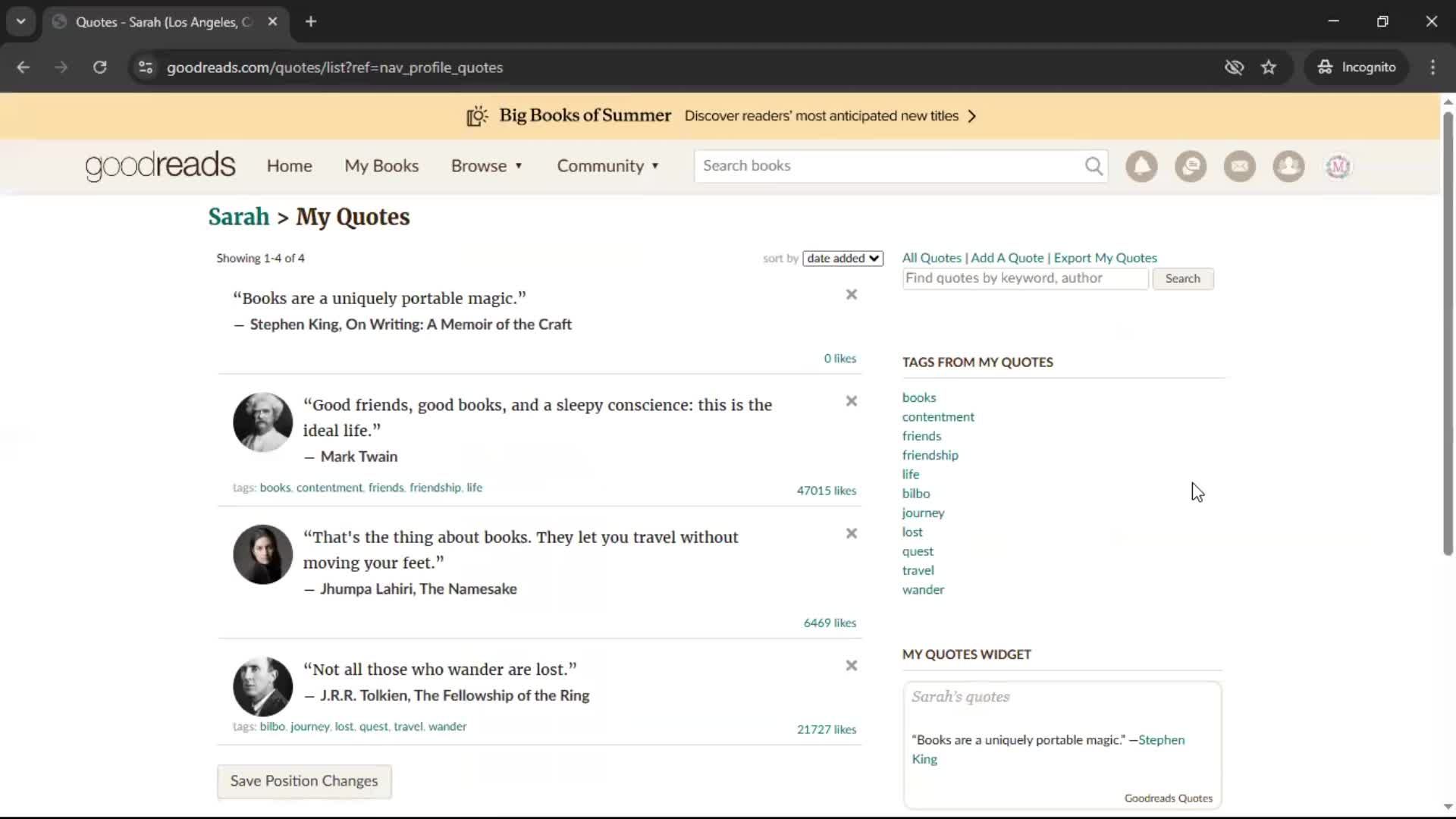The width and height of the screenshot is (1456, 819).
Task: Open the Stephen King author link
Action: 294,325
